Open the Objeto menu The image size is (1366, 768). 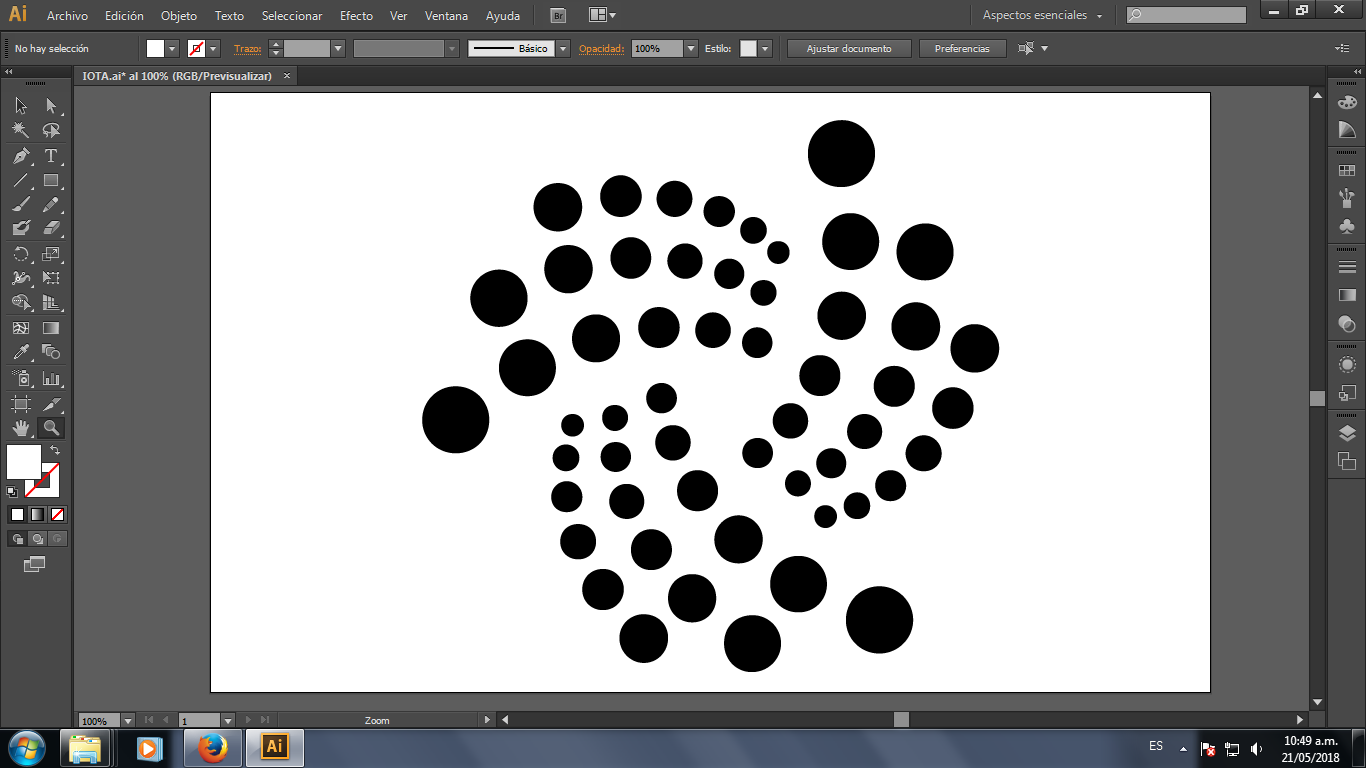point(179,16)
